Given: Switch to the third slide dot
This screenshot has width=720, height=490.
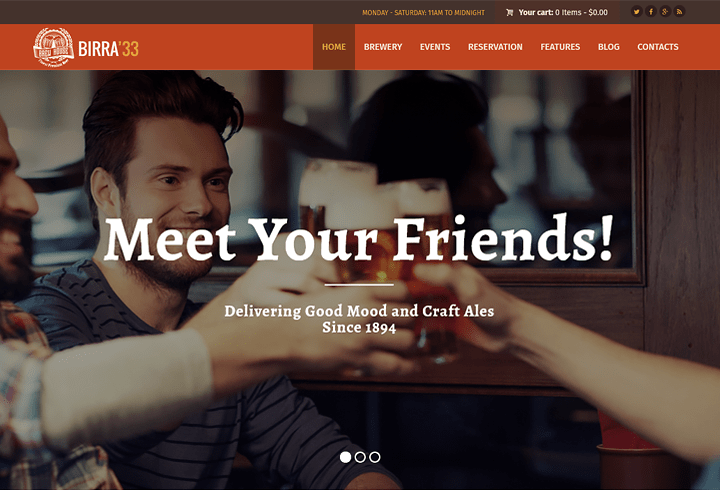Looking at the screenshot, I should (x=375, y=457).
